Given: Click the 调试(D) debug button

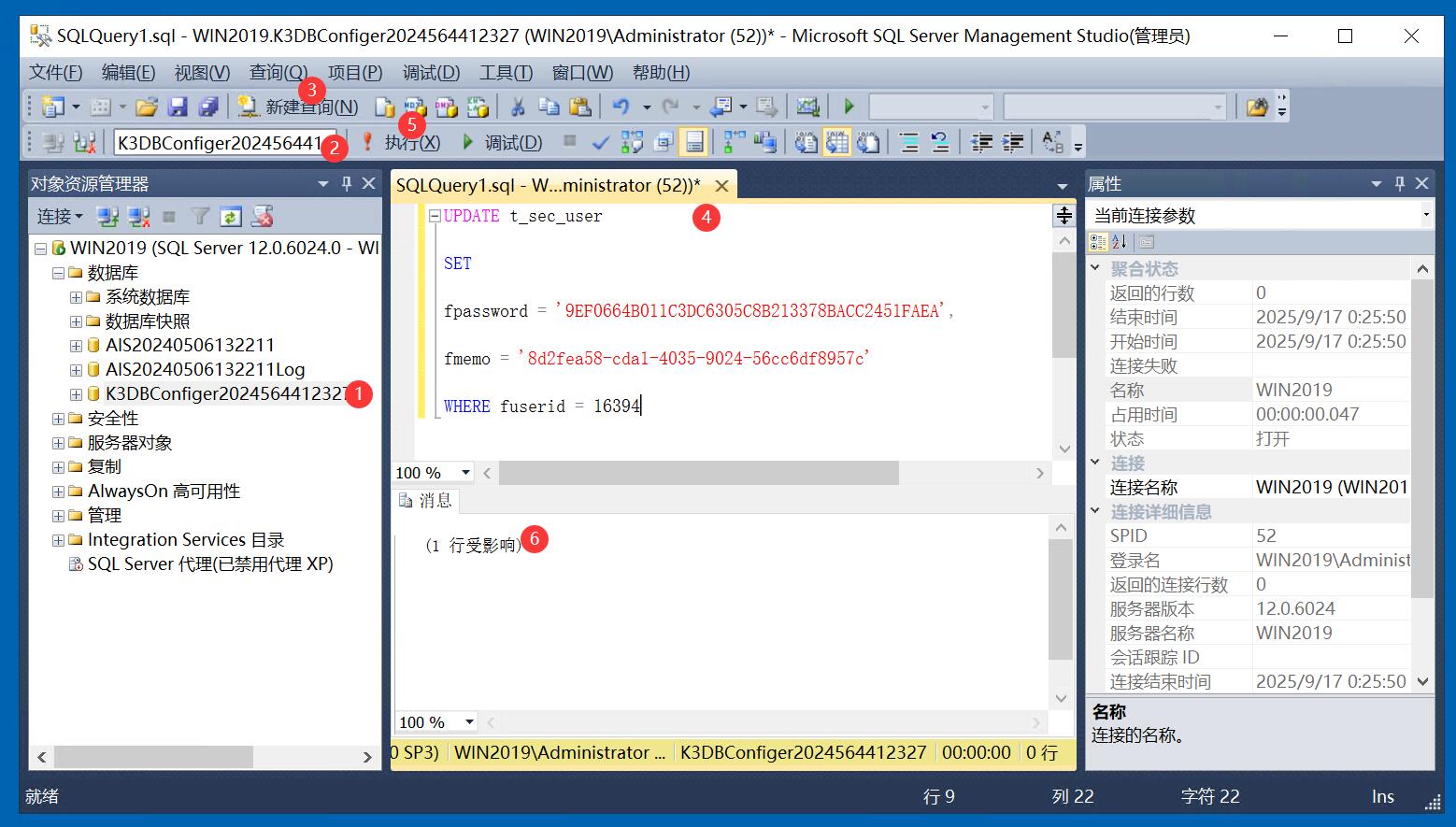Looking at the screenshot, I should (502, 142).
